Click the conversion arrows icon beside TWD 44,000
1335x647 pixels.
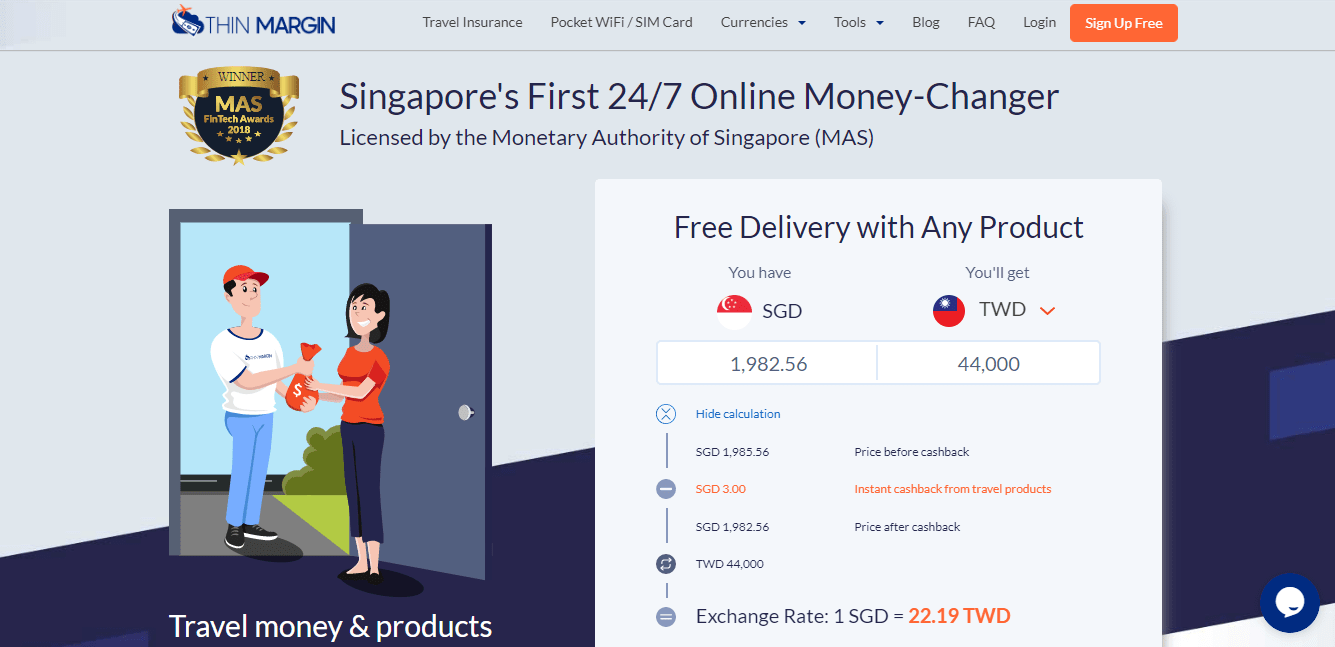pyautogui.click(x=666, y=564)
